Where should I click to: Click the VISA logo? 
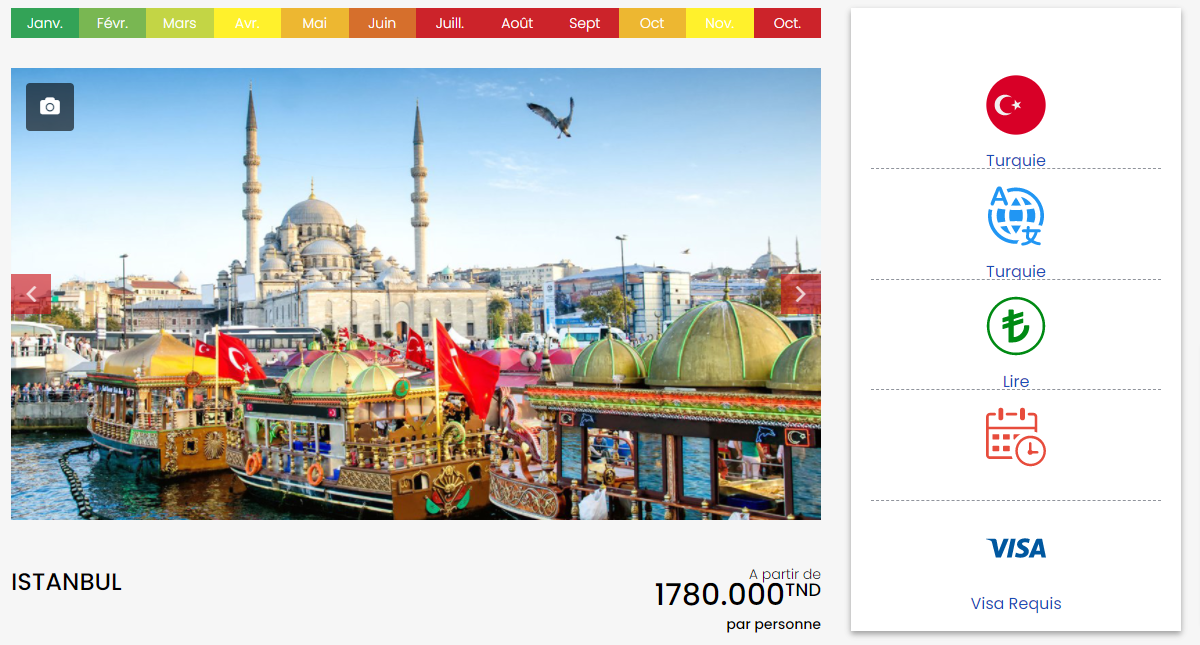(x=1016, y=548)
